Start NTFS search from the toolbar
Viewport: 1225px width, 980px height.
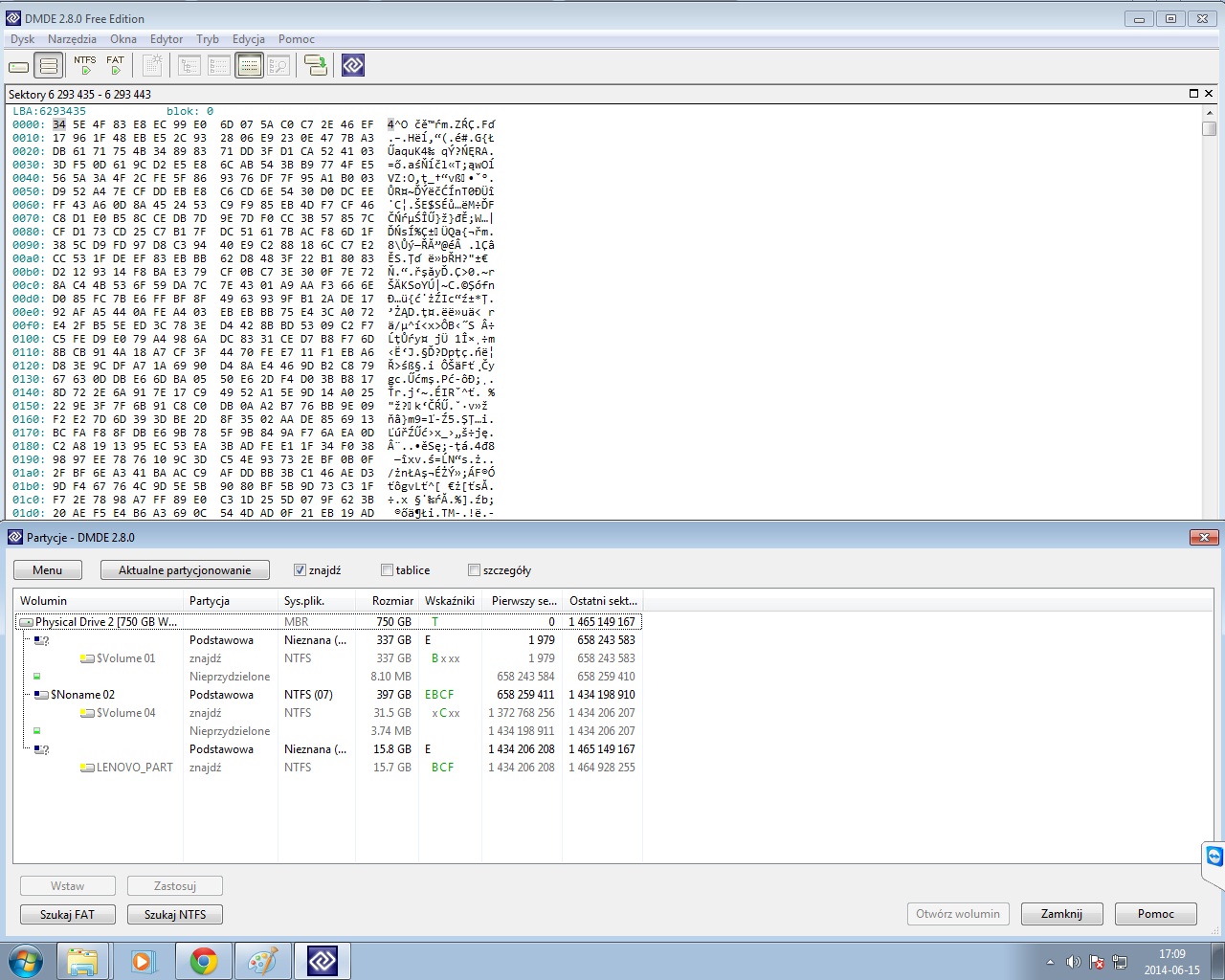[x=85, y=65]
